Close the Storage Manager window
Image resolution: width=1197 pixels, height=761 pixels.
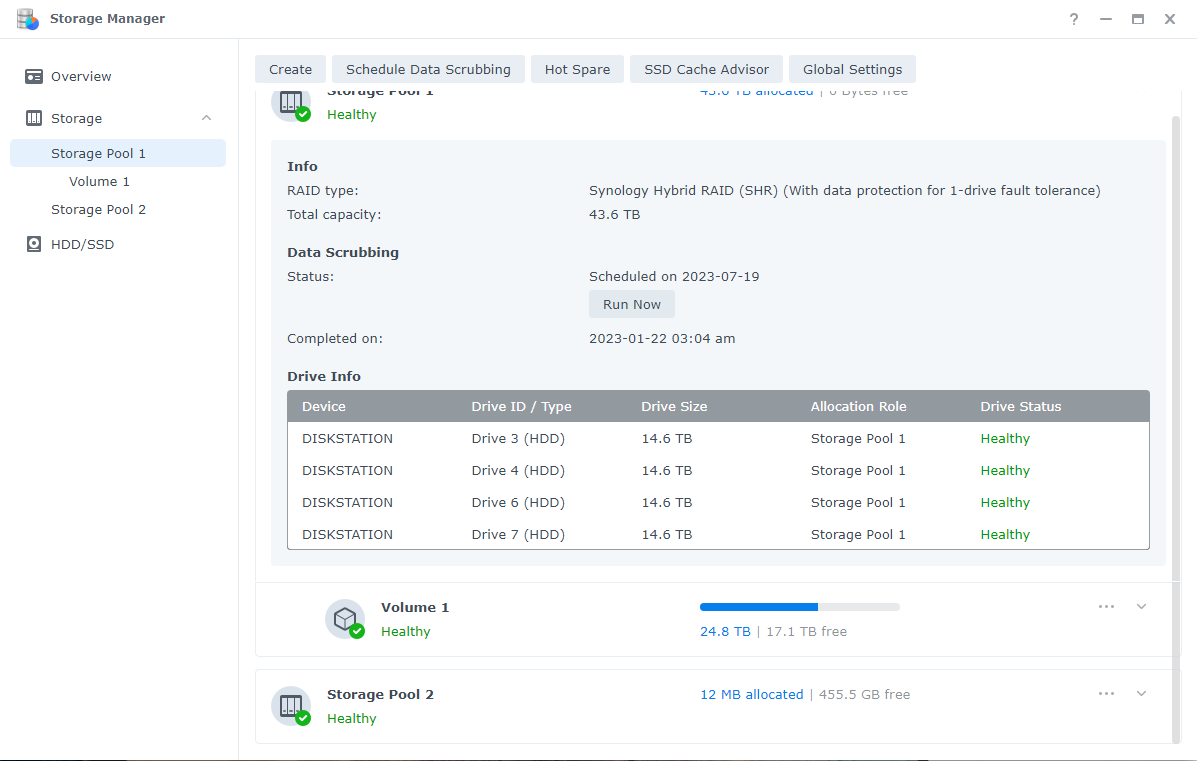[x=1170, y=19]
